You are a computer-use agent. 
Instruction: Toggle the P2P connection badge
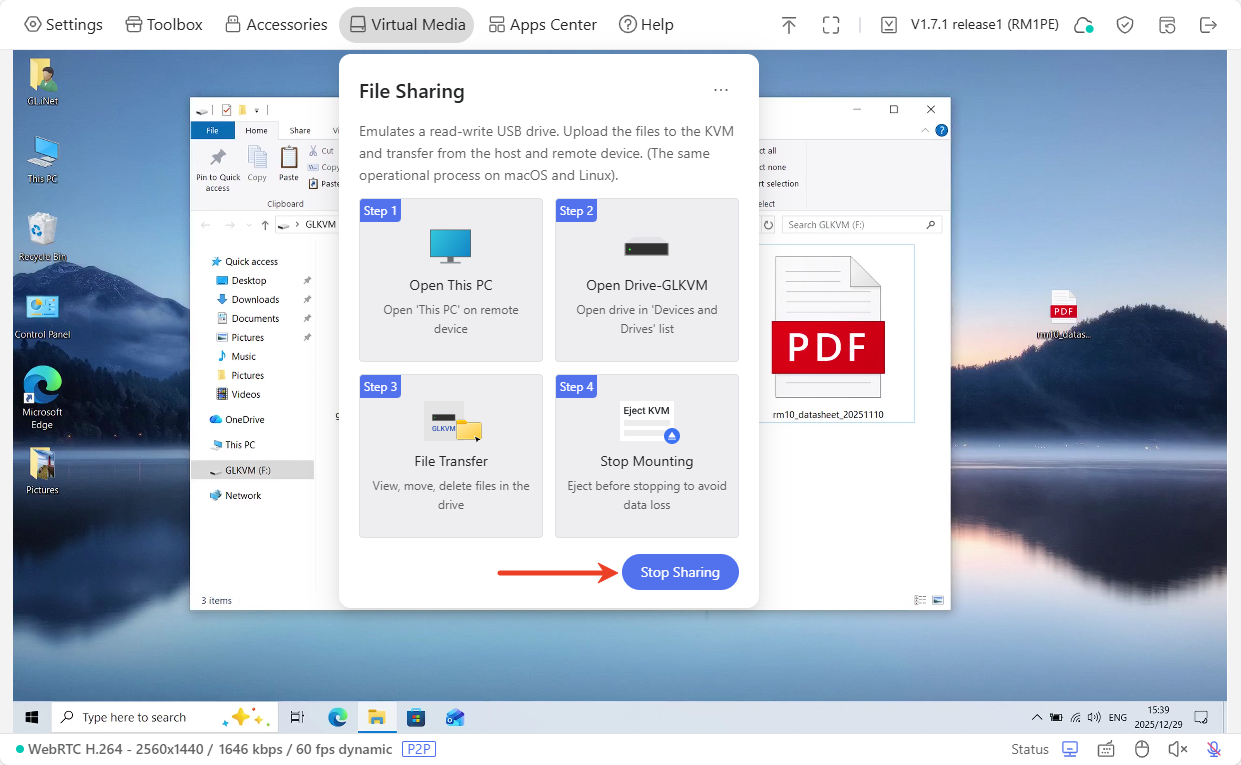pyautogui.click(x=419, y=749)
